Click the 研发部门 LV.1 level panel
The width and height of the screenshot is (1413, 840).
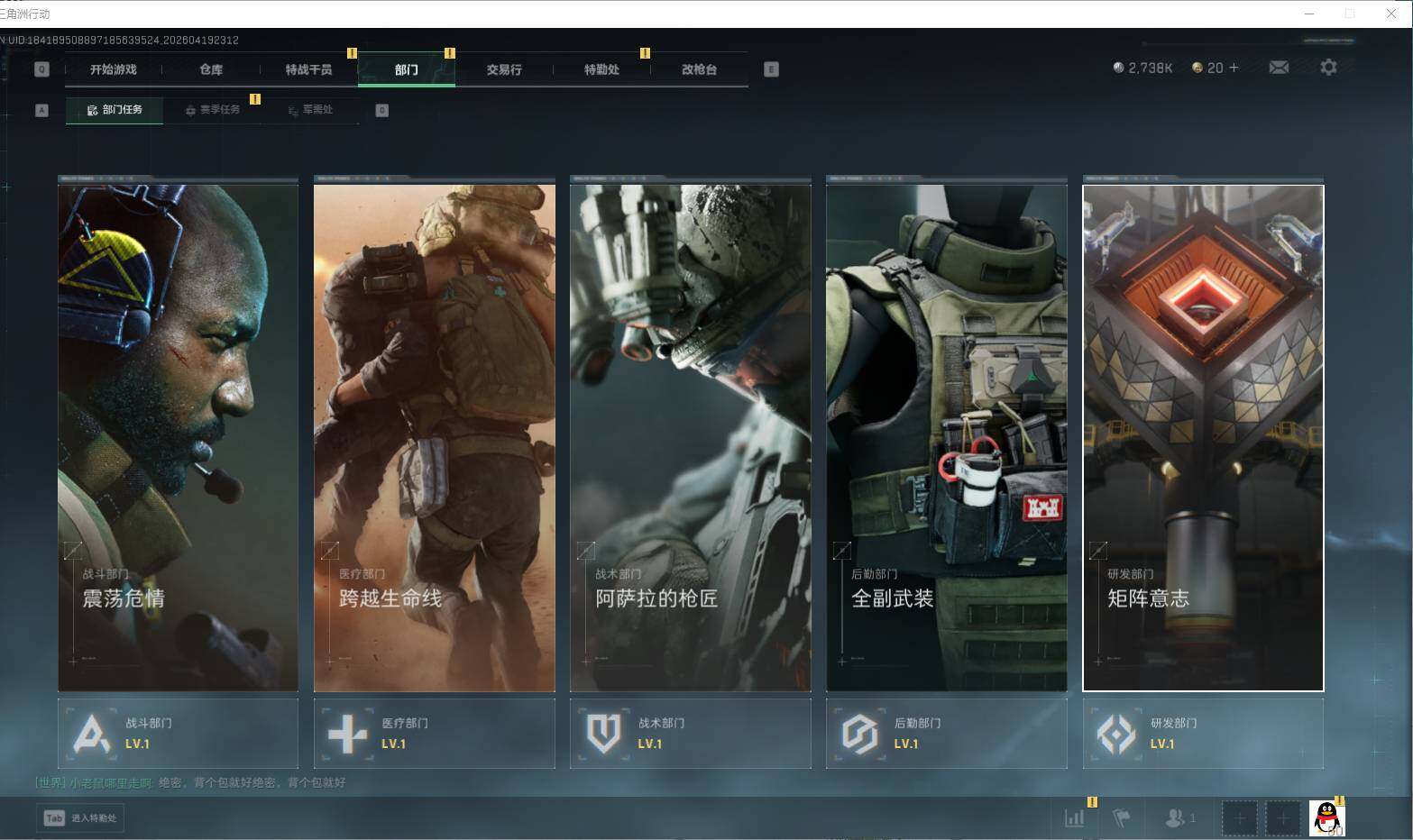pyautogui.click(x=1203, y=734)
